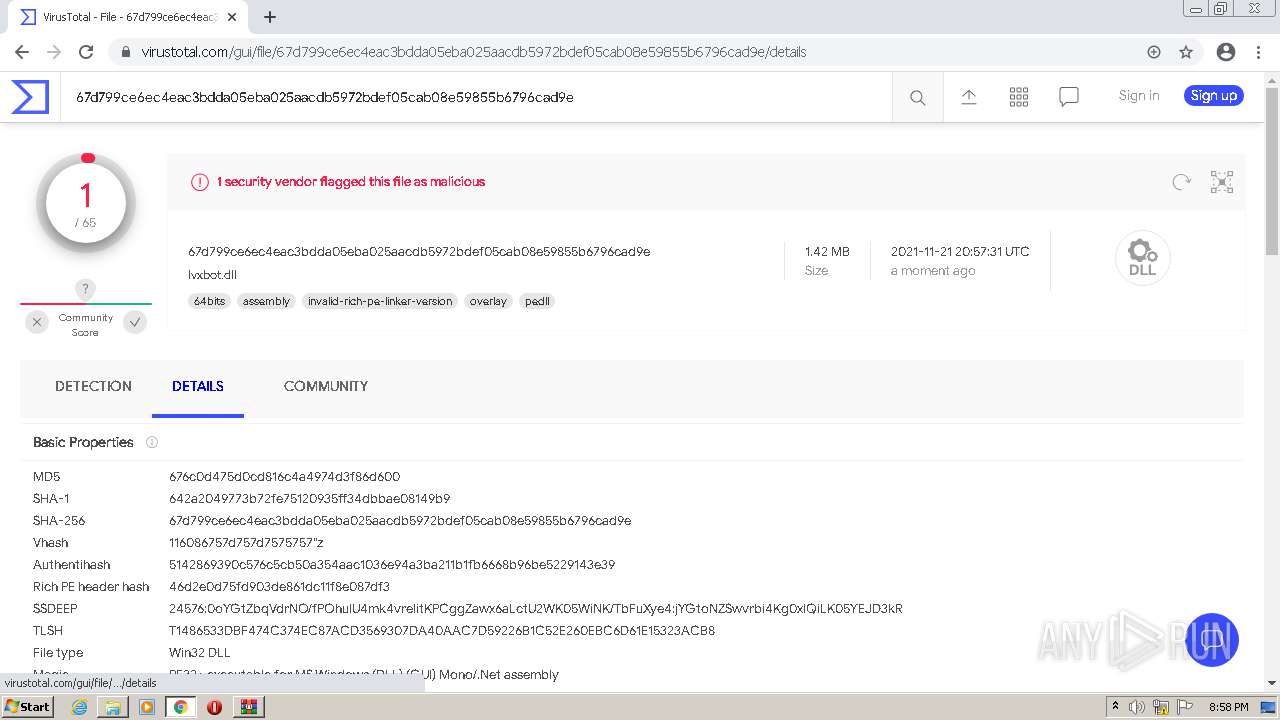Switch to the COMMUNITY tab
Image resolution: width=1280 pixels, height=720 pixels.
click(326, 386)
